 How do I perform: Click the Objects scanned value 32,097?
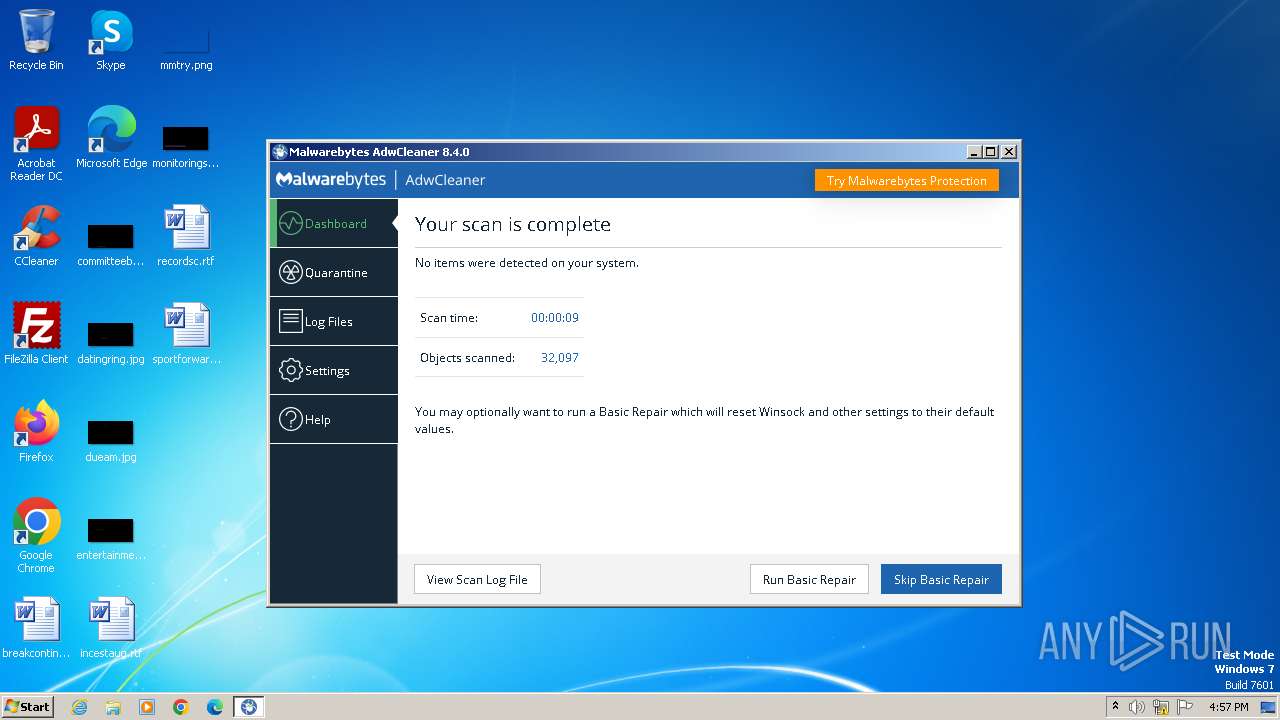560,357
